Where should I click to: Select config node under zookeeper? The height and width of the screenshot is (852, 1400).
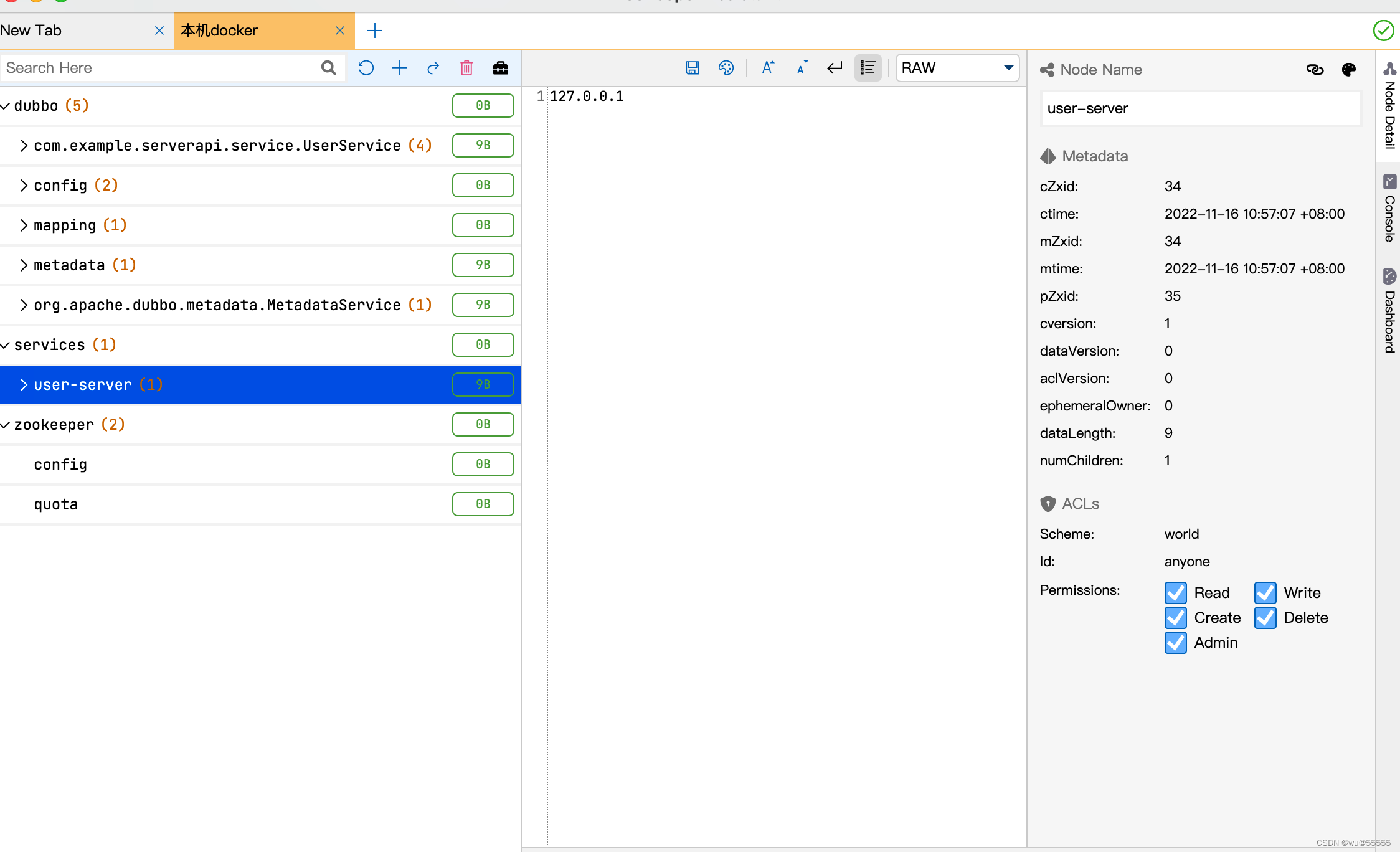point(260,465)
